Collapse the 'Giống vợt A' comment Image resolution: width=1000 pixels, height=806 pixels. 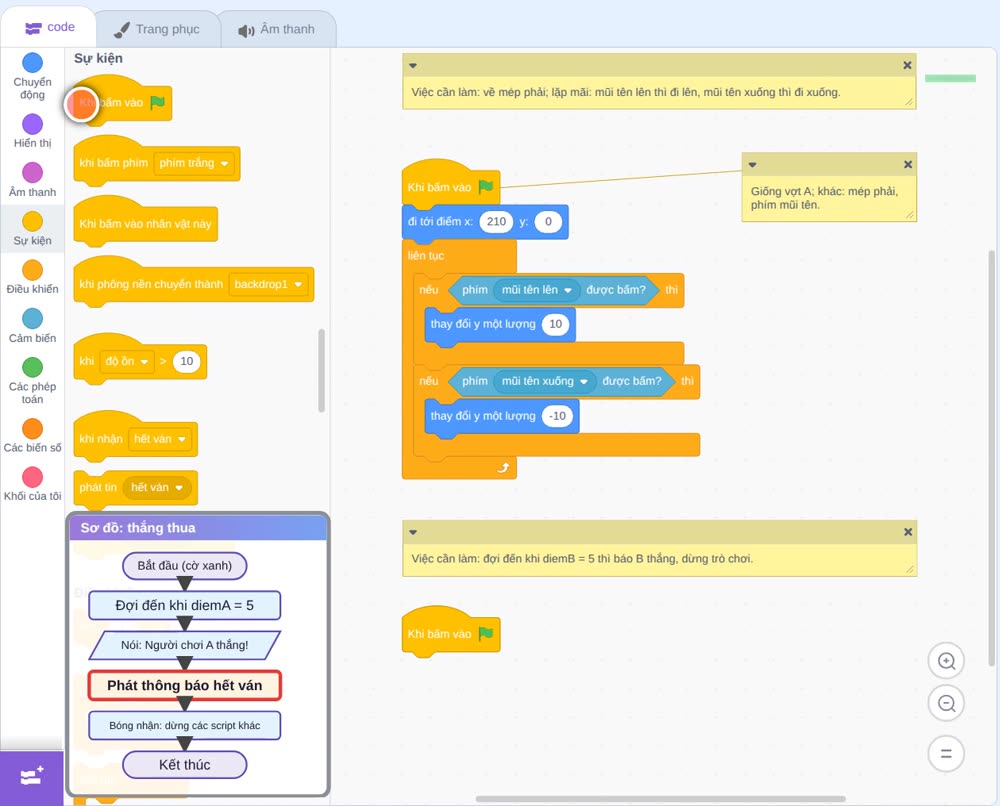753,165
